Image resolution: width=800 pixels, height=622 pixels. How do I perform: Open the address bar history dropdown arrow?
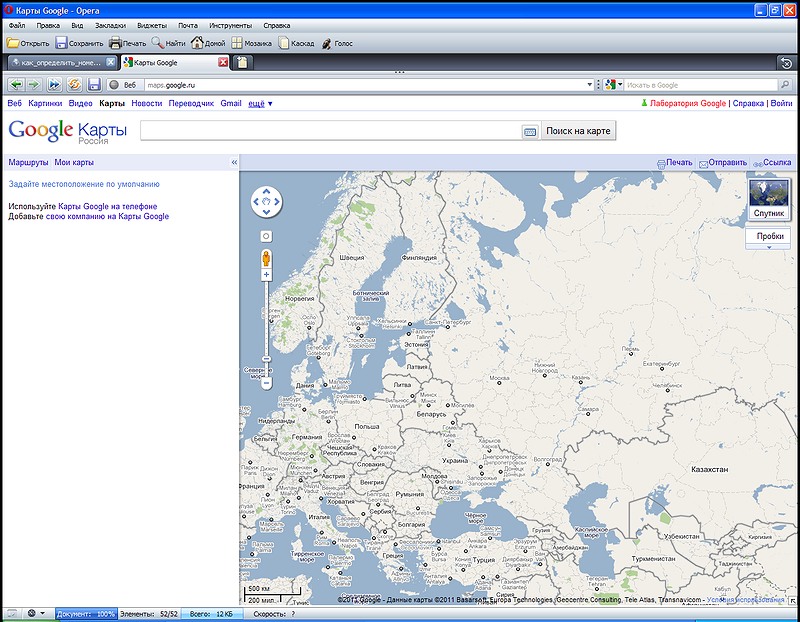590,85
